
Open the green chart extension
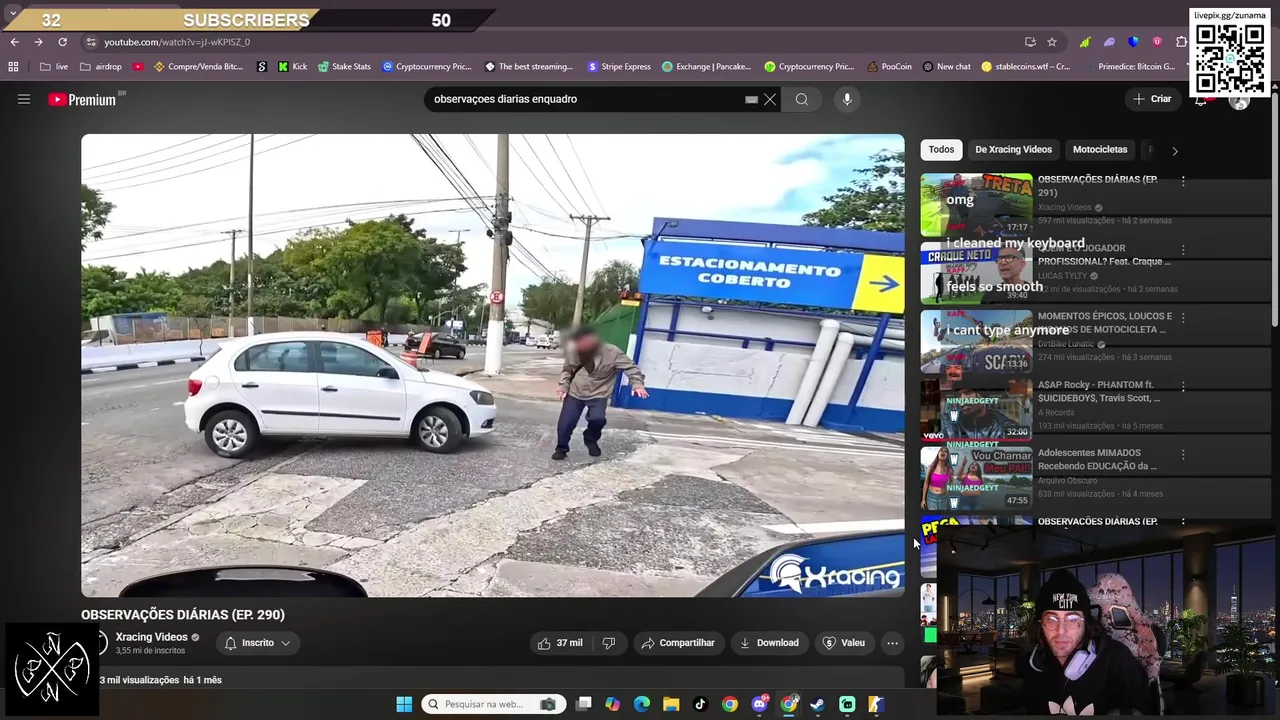click(x=1085, y=42)
